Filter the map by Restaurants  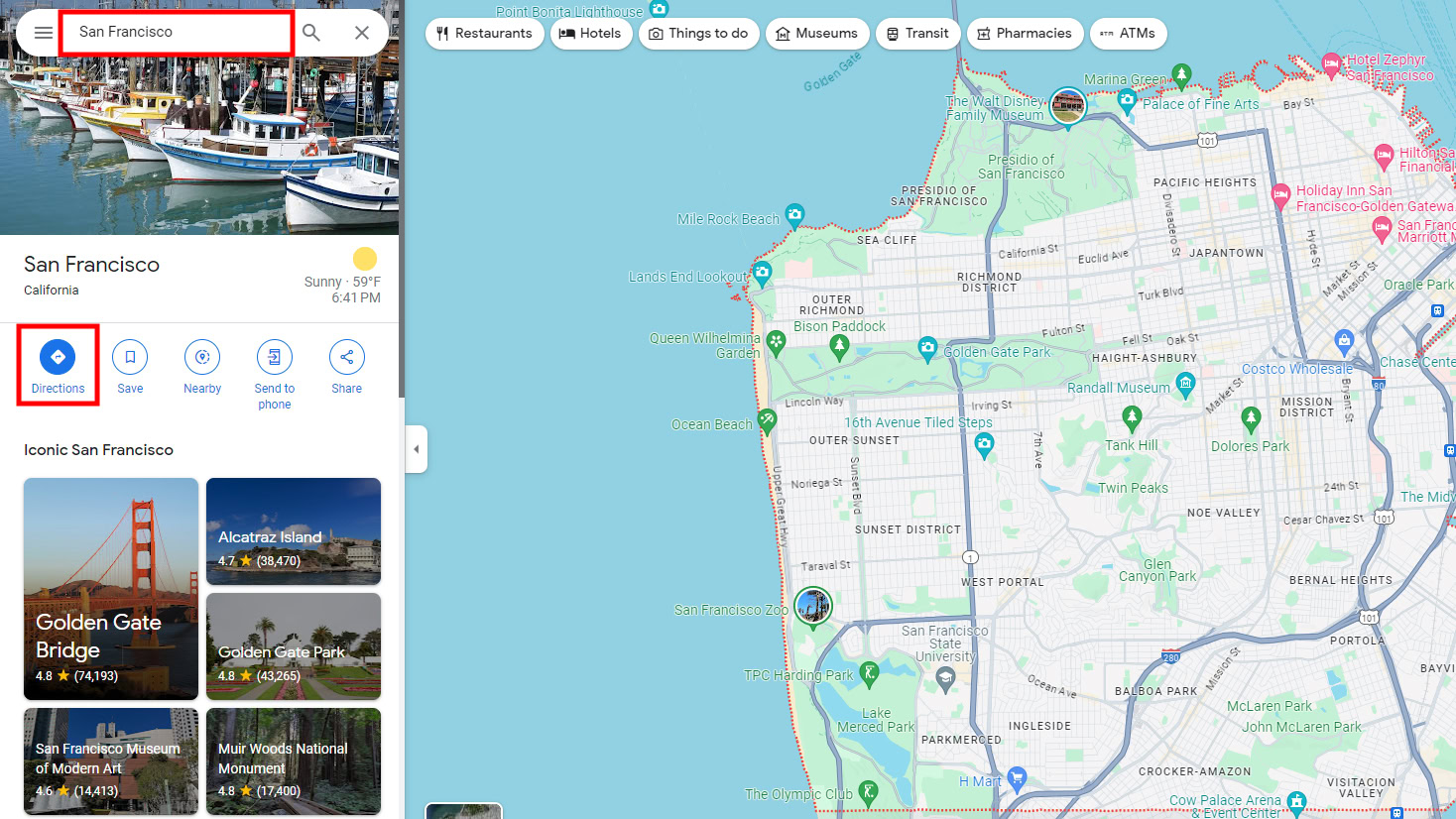[485, 34]
